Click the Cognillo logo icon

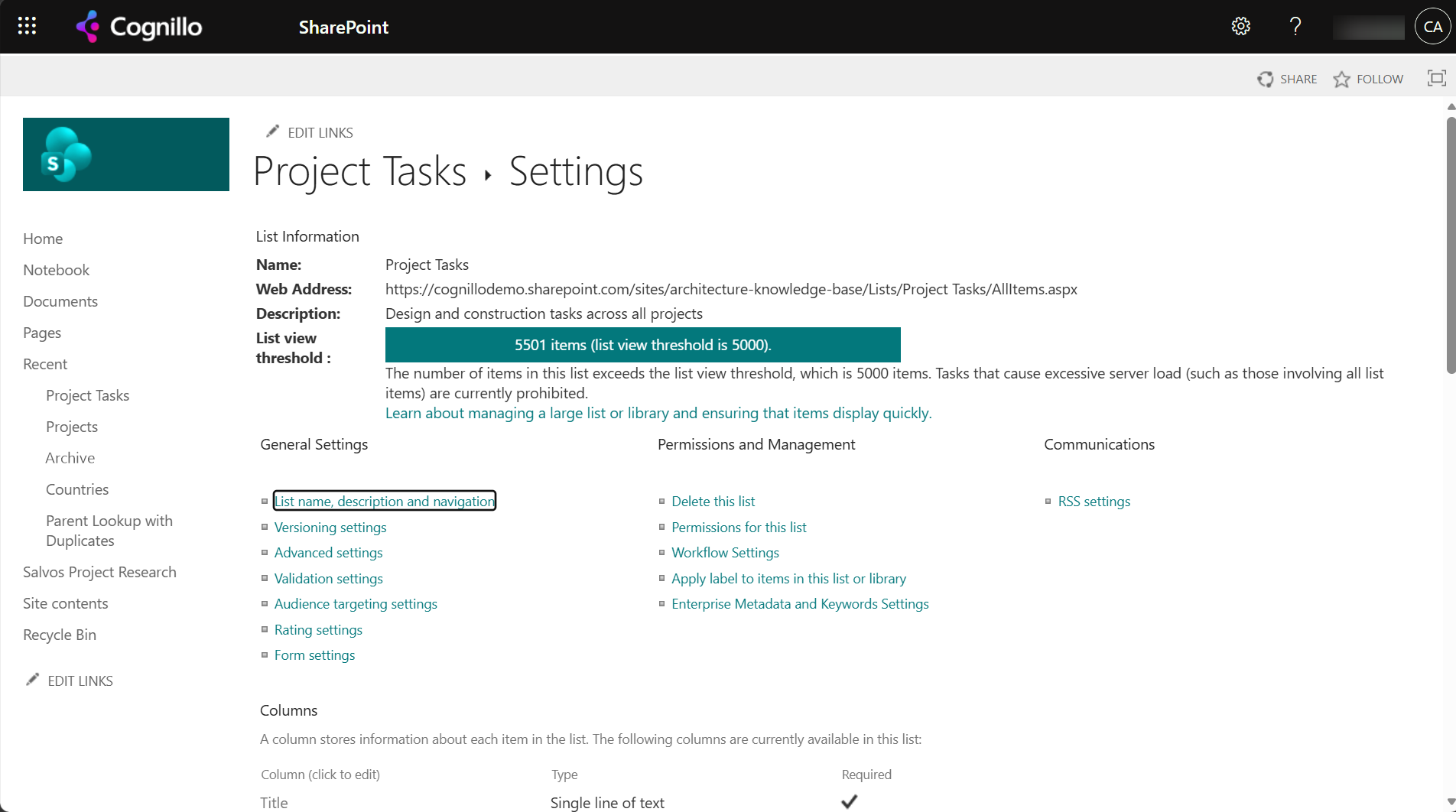click(88, 27)
